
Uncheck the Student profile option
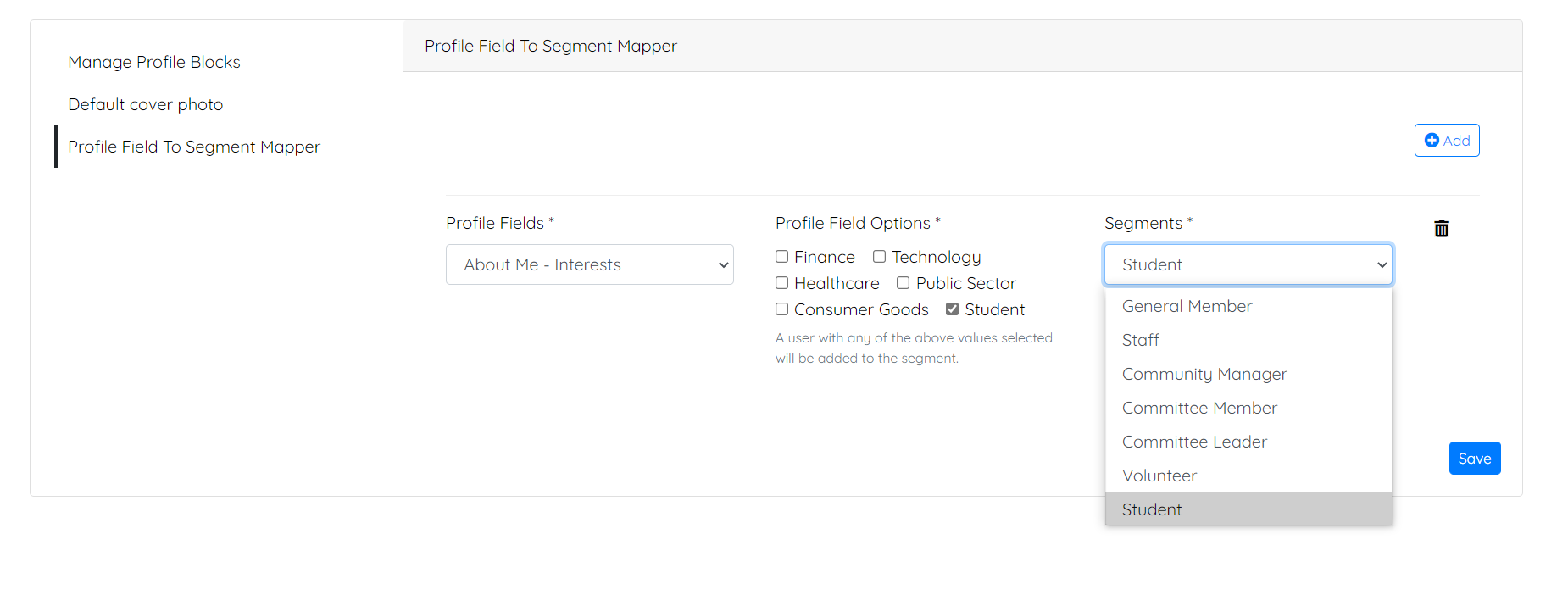coord(952,309)
